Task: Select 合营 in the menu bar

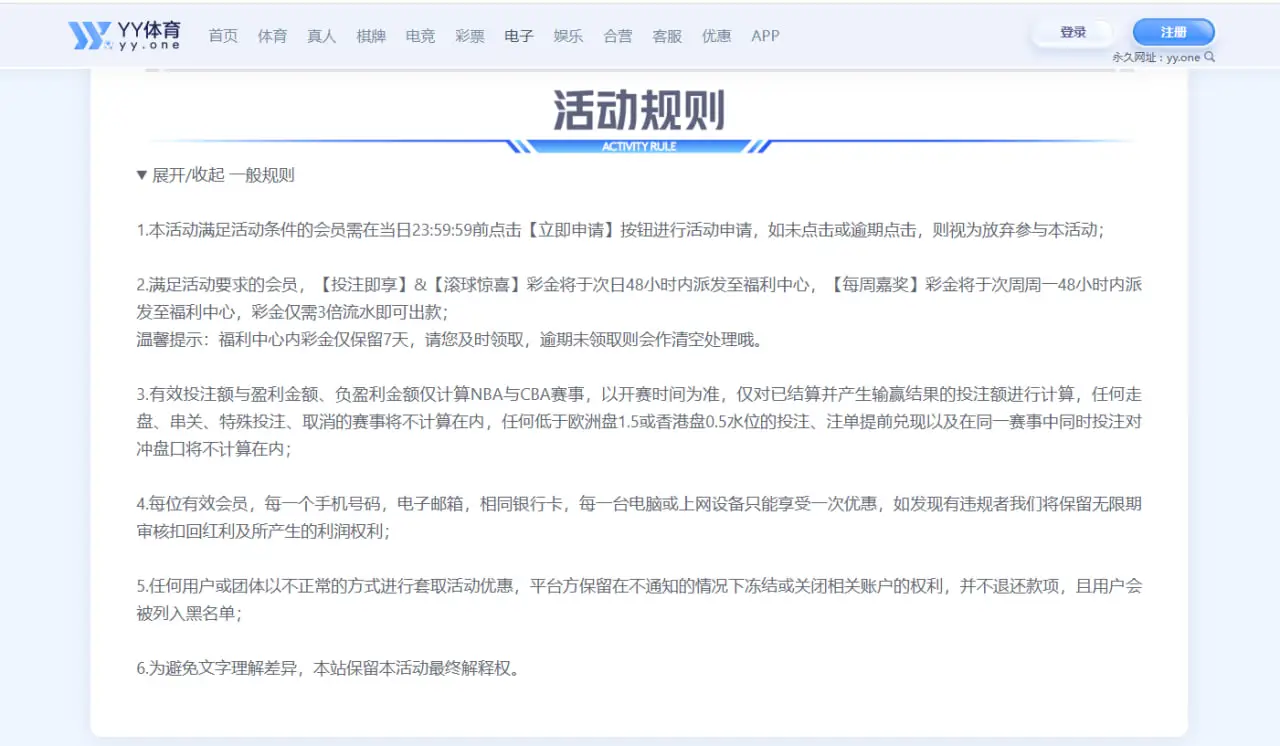Action: (x=618, y=36)
